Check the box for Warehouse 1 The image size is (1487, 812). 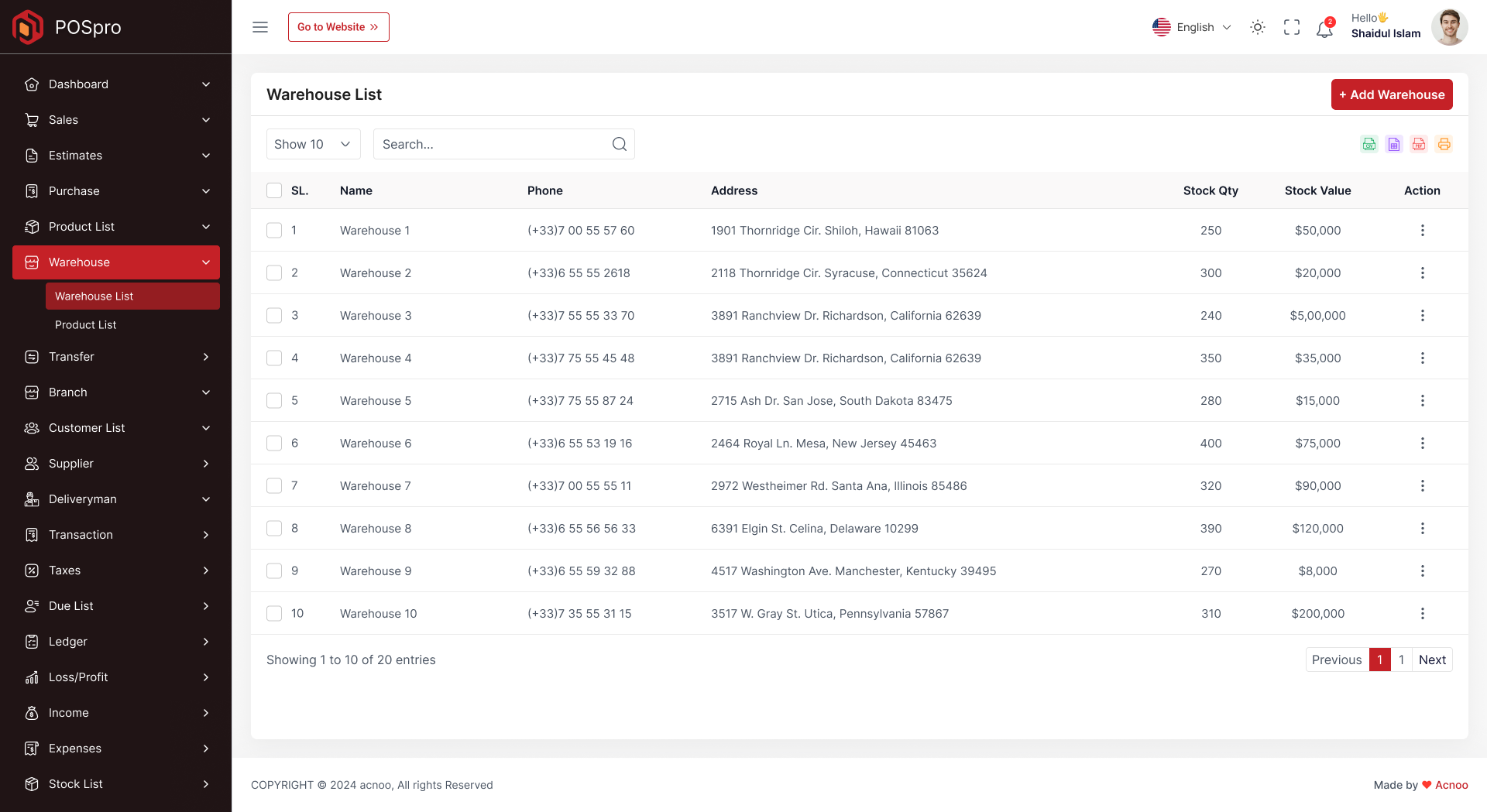pos(274,231)
